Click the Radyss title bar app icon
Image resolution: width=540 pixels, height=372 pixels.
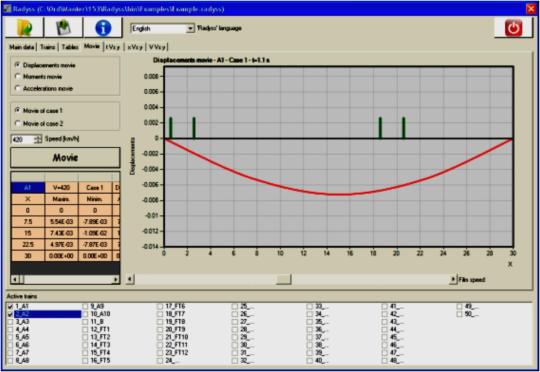(x=7, y=9)
